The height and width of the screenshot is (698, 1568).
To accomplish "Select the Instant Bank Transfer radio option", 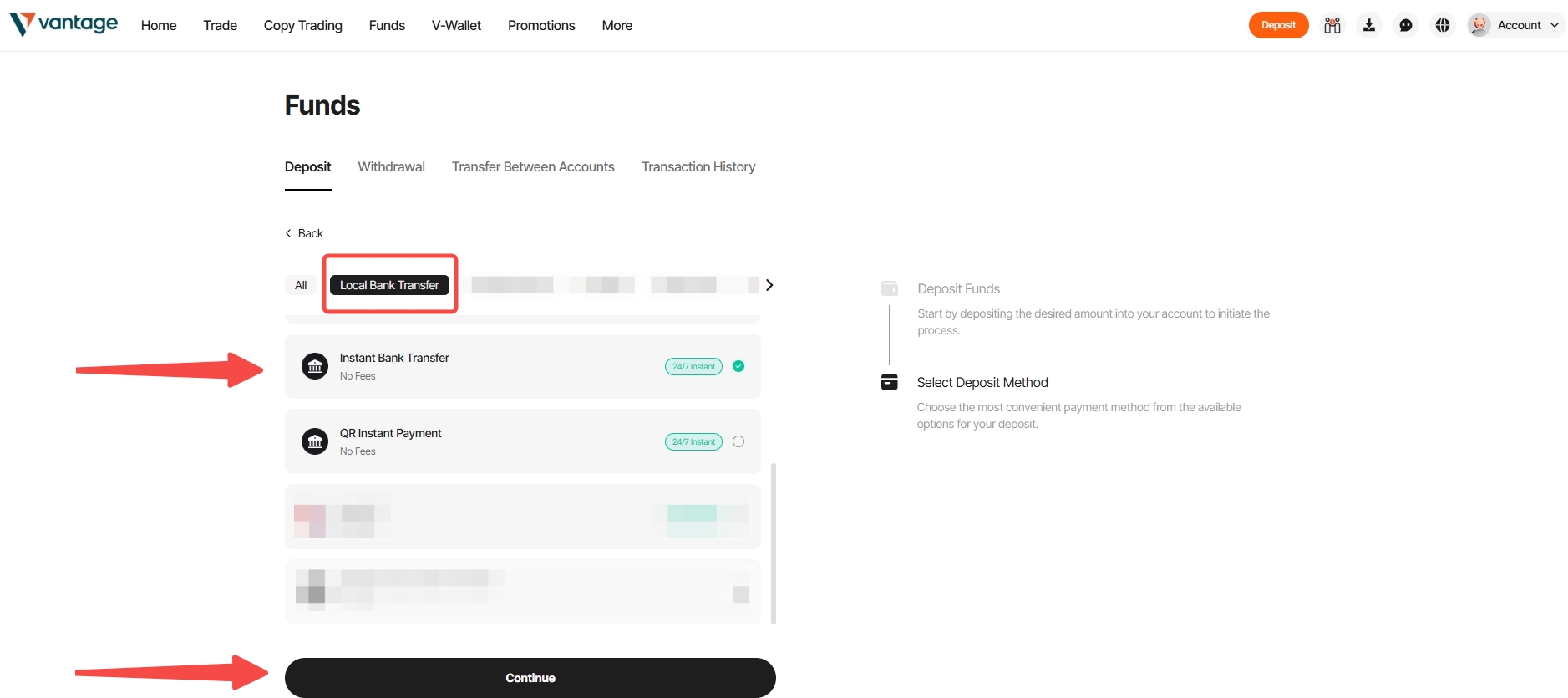I will pyautogui.click(x=738, y=366).
